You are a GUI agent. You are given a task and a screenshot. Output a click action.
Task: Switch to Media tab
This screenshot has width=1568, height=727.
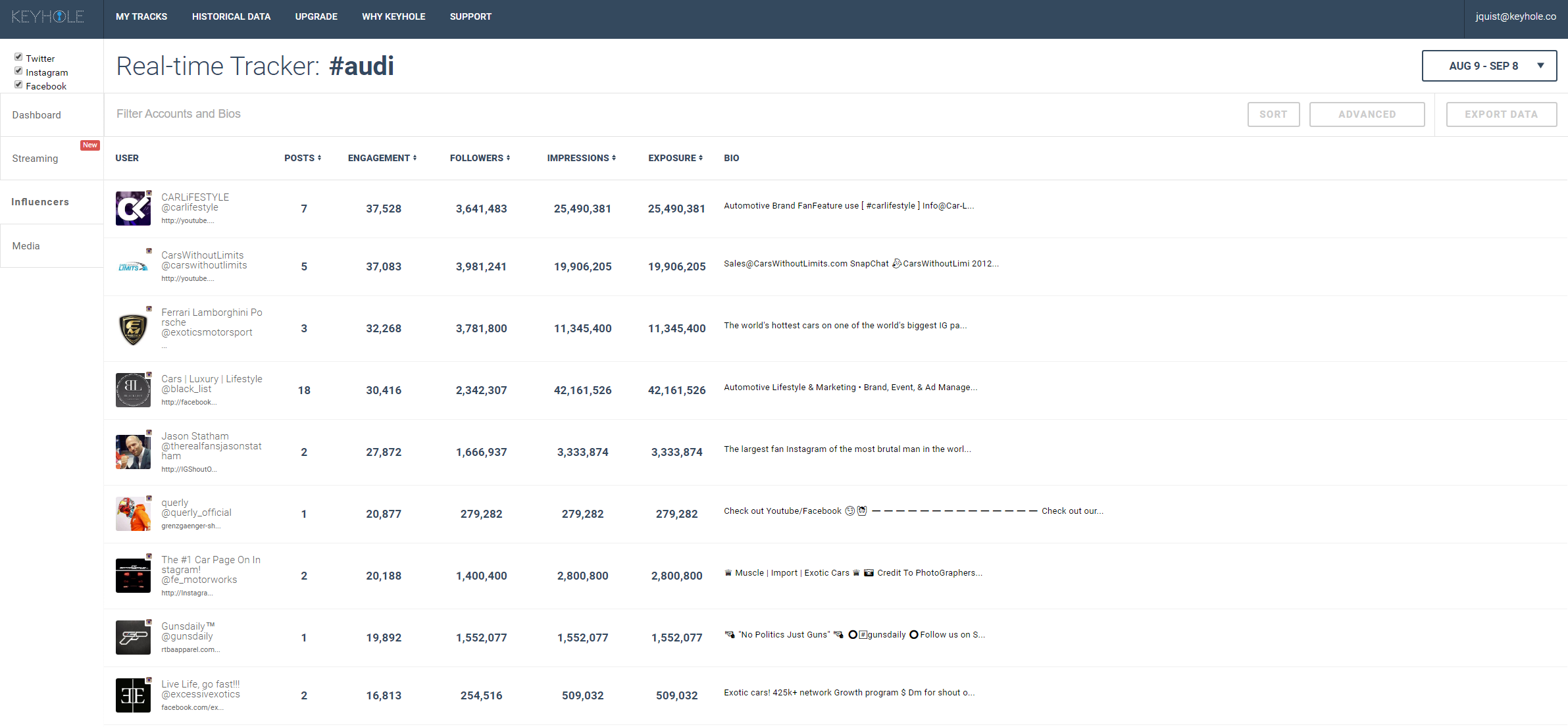click(x=52, y=246)
